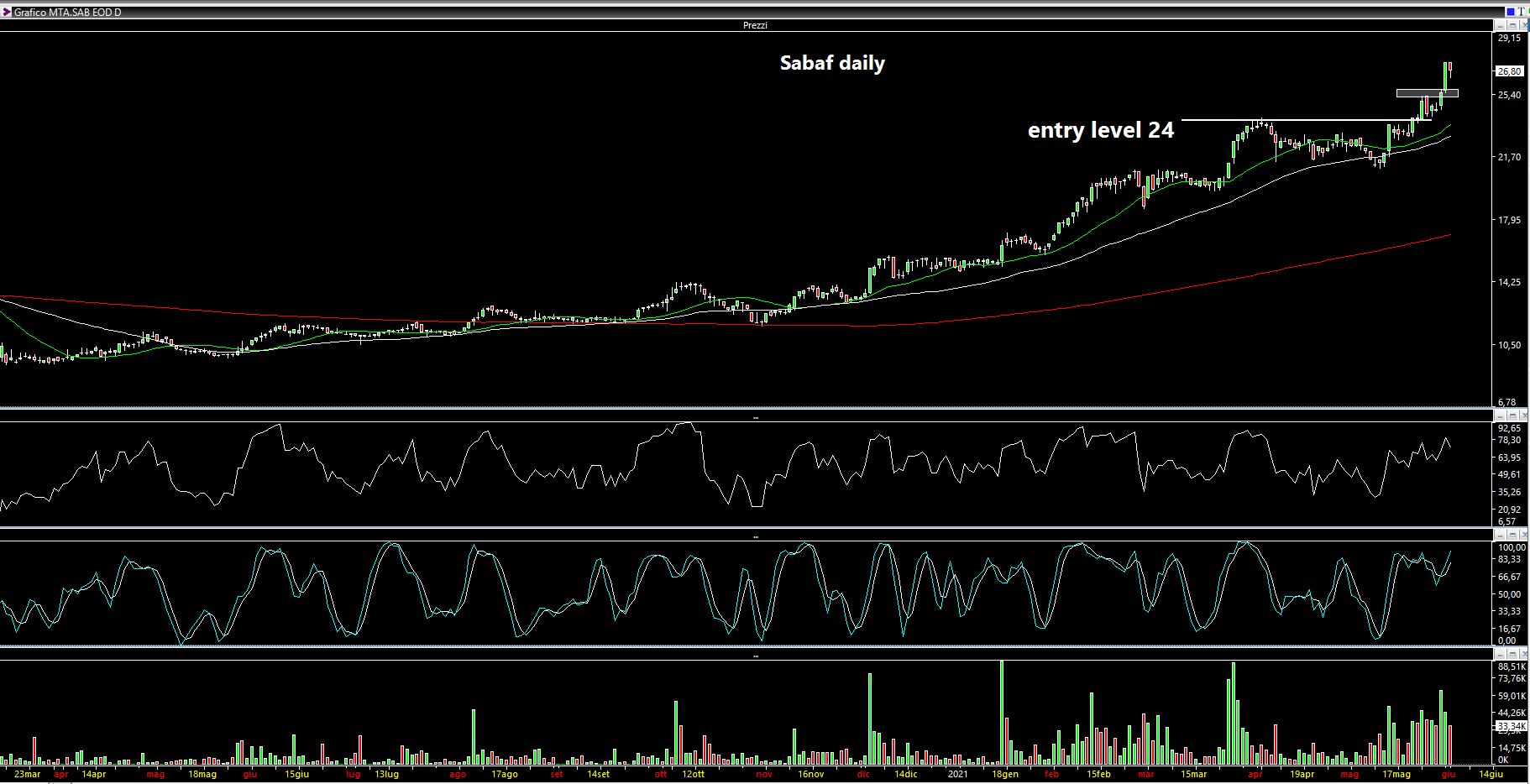Click the '15feb' date axis label

(x=1099, y=774)
